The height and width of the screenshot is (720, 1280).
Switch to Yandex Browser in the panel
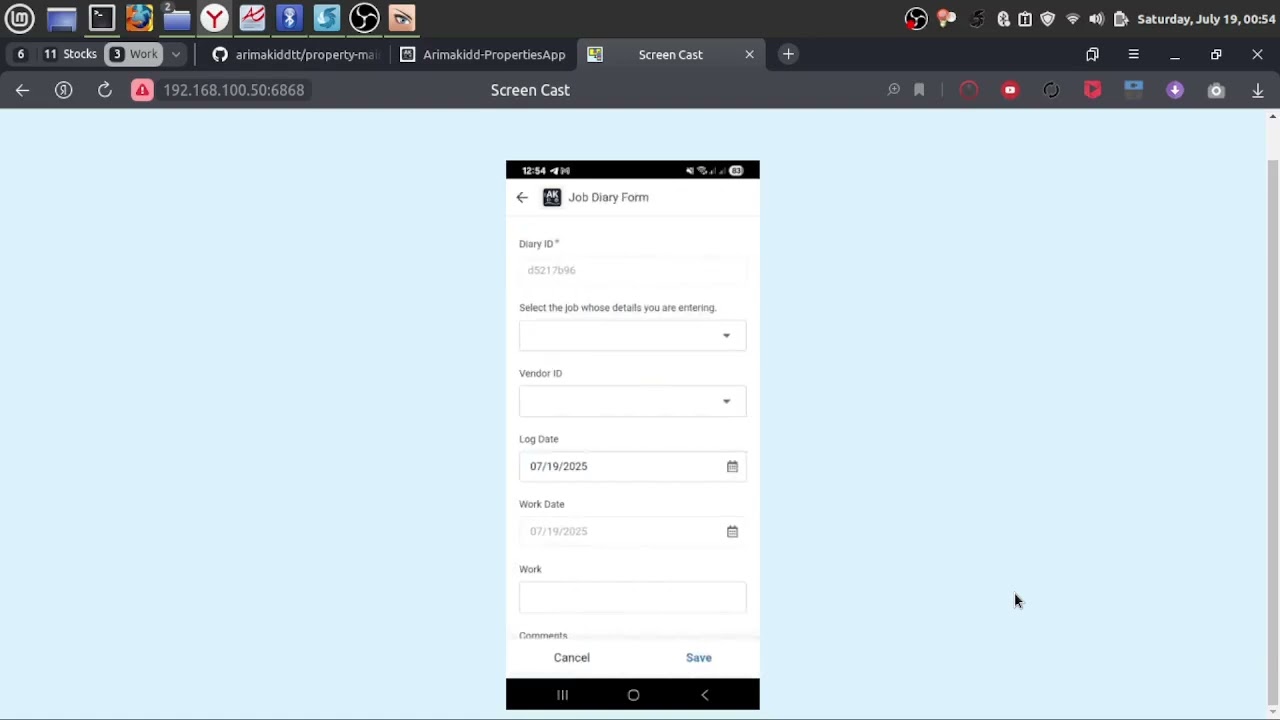click(214, 18)
